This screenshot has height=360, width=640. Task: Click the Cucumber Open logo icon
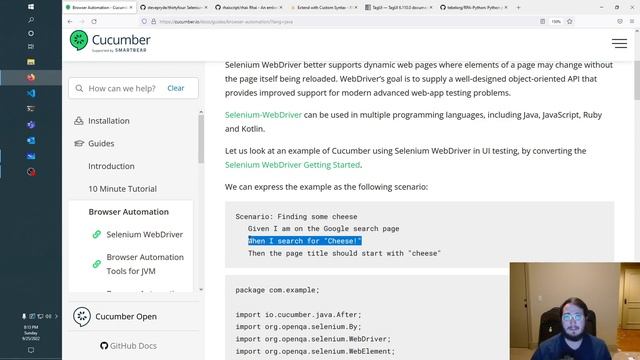pyautogui.click(x=82, y=316)
